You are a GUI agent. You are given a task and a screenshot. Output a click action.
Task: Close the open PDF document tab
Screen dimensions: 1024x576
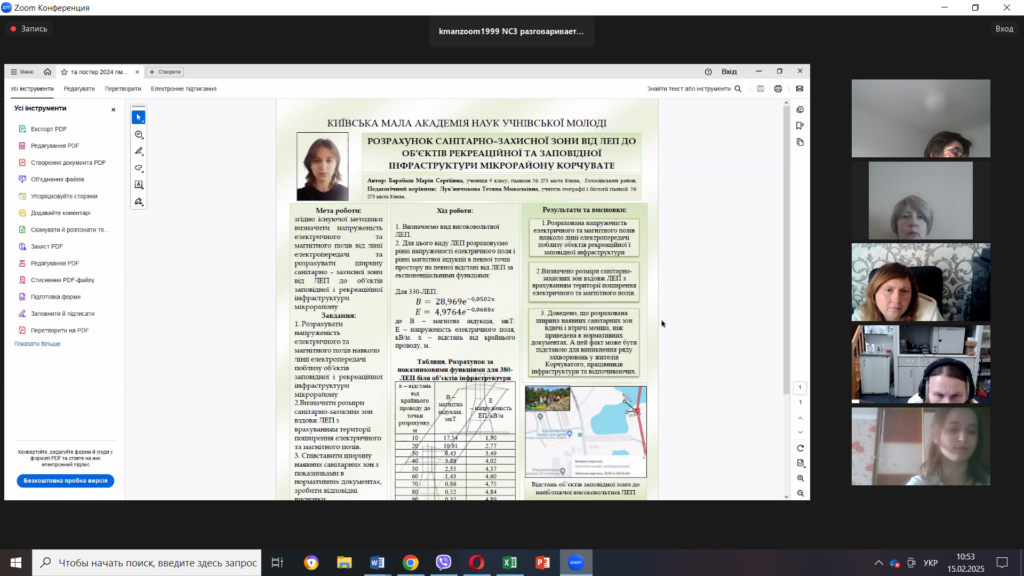pos(137,72)
